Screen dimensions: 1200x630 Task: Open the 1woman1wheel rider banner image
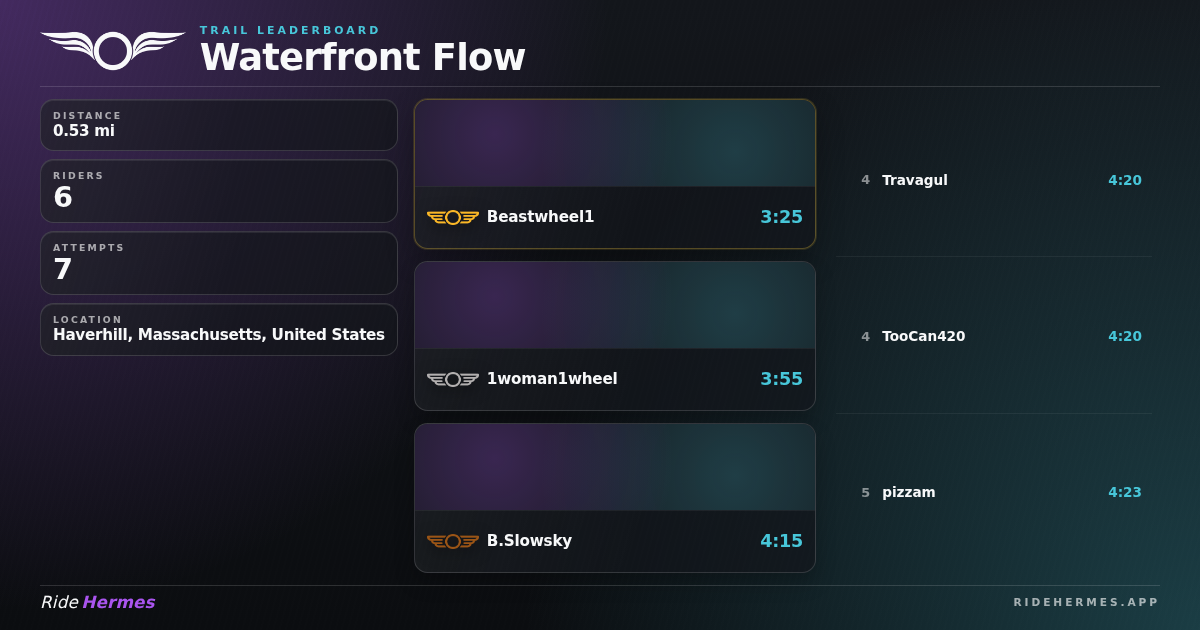pyautogui.click(x=615, y=305)
